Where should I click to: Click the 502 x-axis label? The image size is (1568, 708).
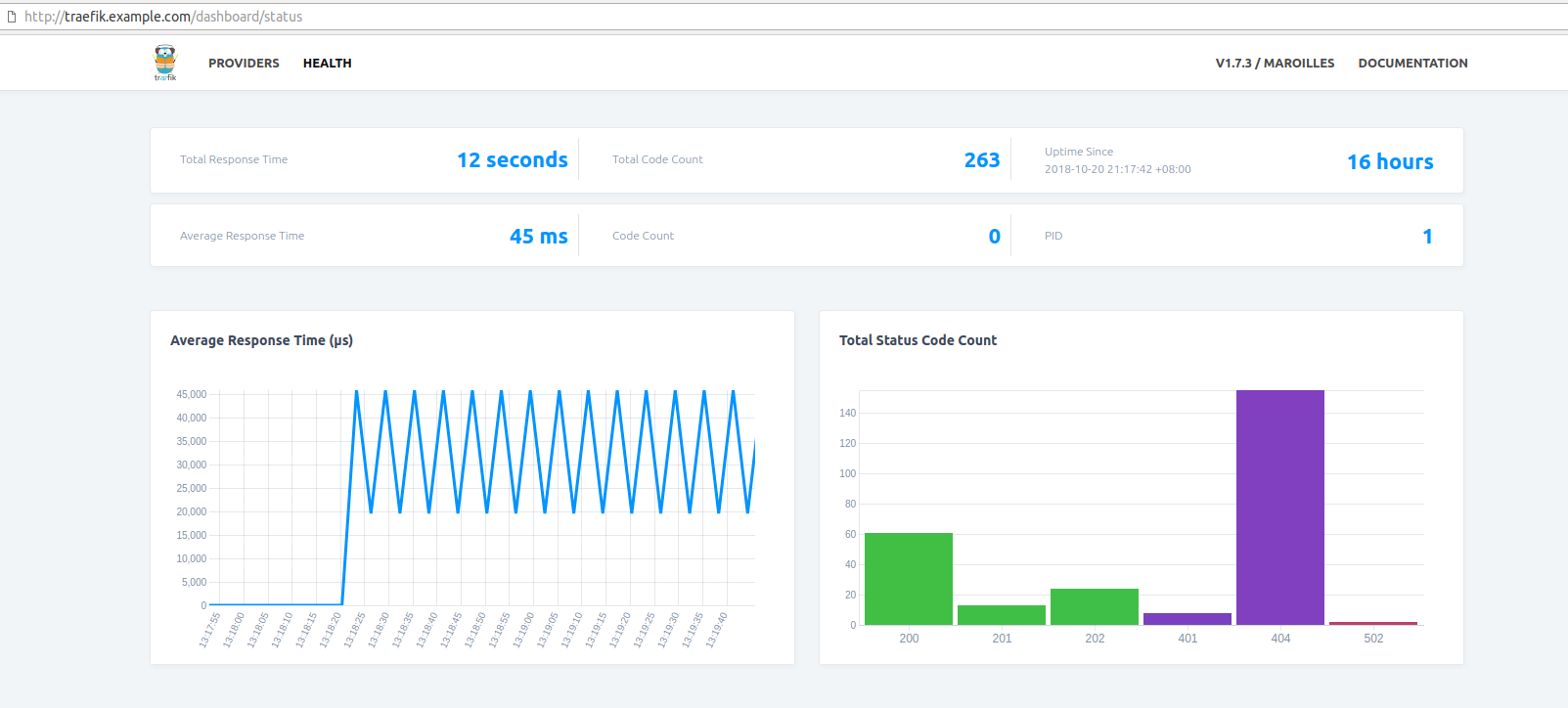point(1373,639)
